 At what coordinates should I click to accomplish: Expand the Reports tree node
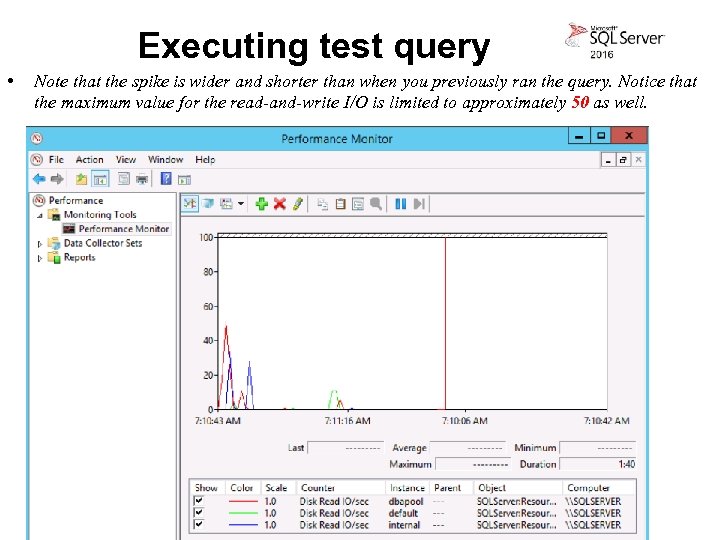coord(40,259)
